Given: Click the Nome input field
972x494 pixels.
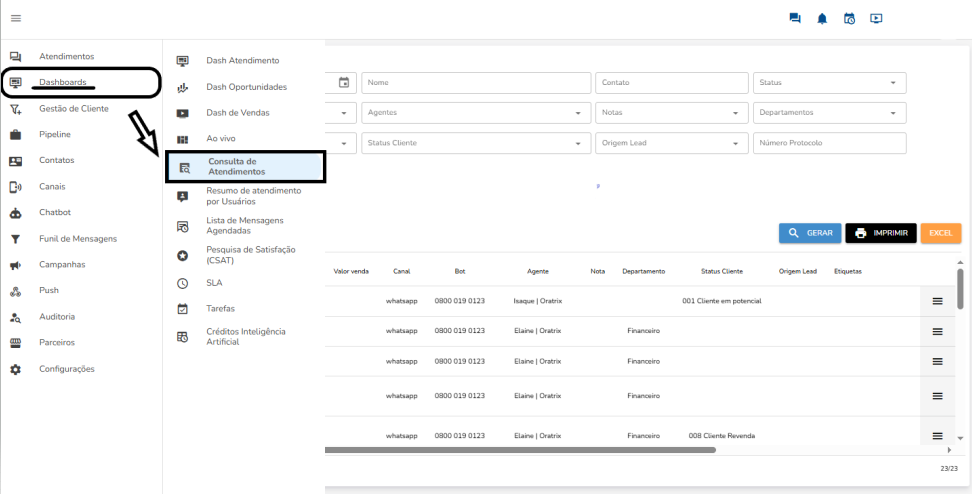Looking at the screenshot, I should (x=475, y=83).
